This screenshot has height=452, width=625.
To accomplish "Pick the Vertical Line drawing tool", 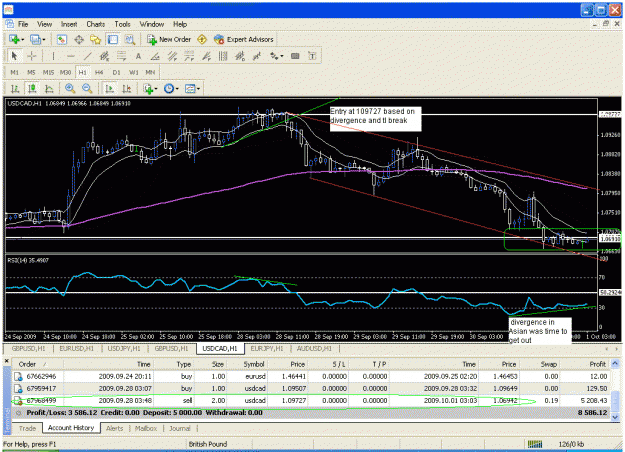I will pos(53,56).
